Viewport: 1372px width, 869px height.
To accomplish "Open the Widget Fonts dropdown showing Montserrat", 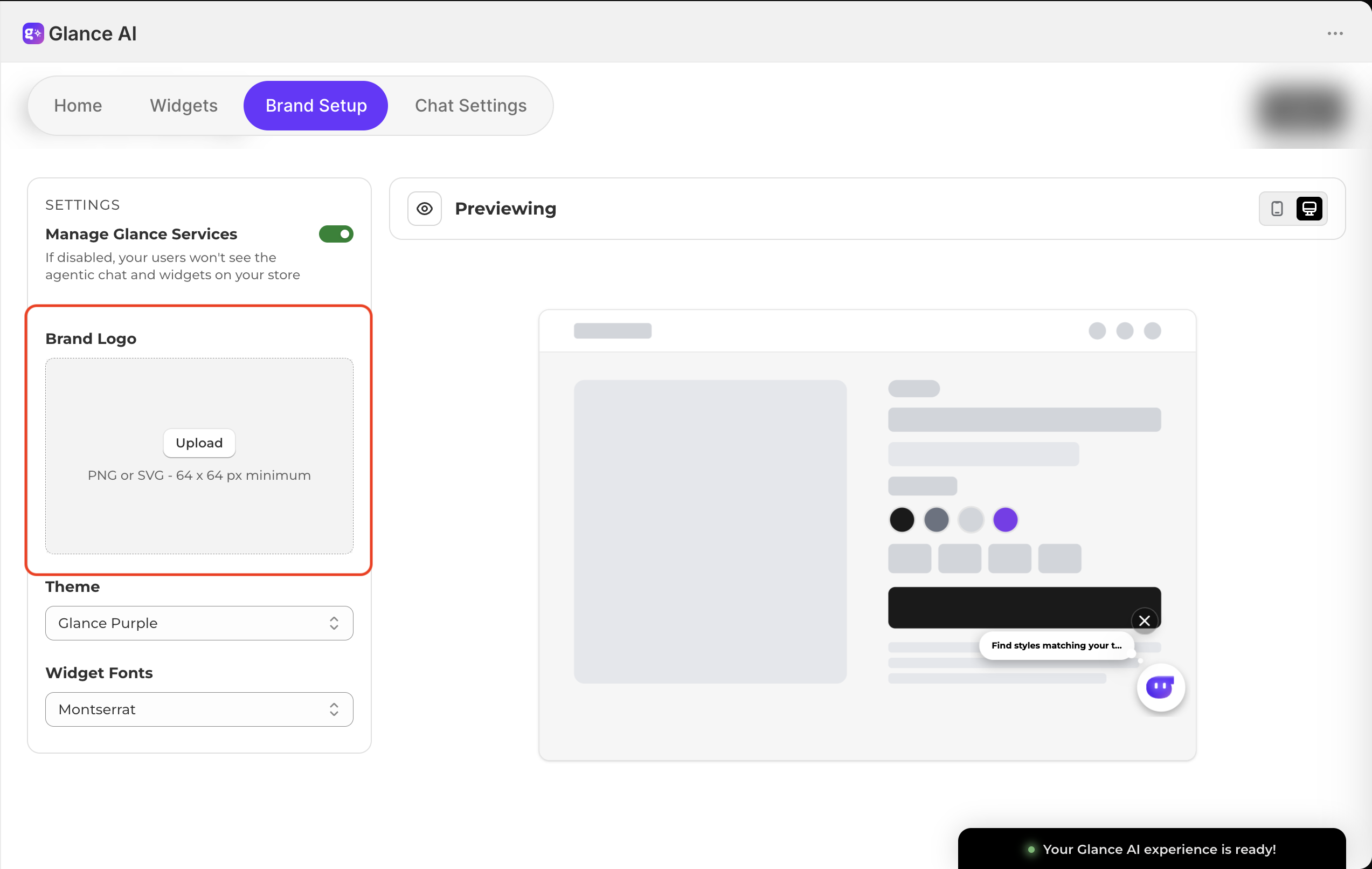I will pyautogui.click(x=199, y=709).
